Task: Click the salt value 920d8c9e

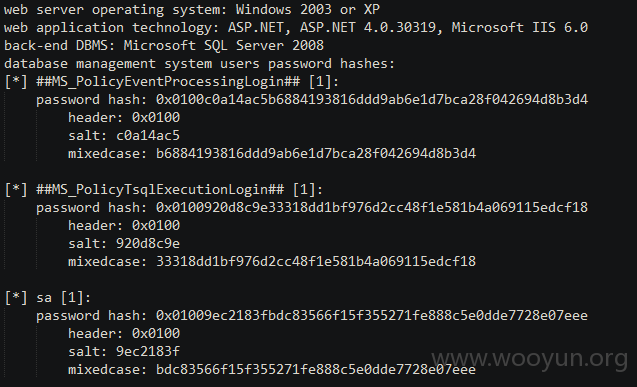Action: point(148,243)
